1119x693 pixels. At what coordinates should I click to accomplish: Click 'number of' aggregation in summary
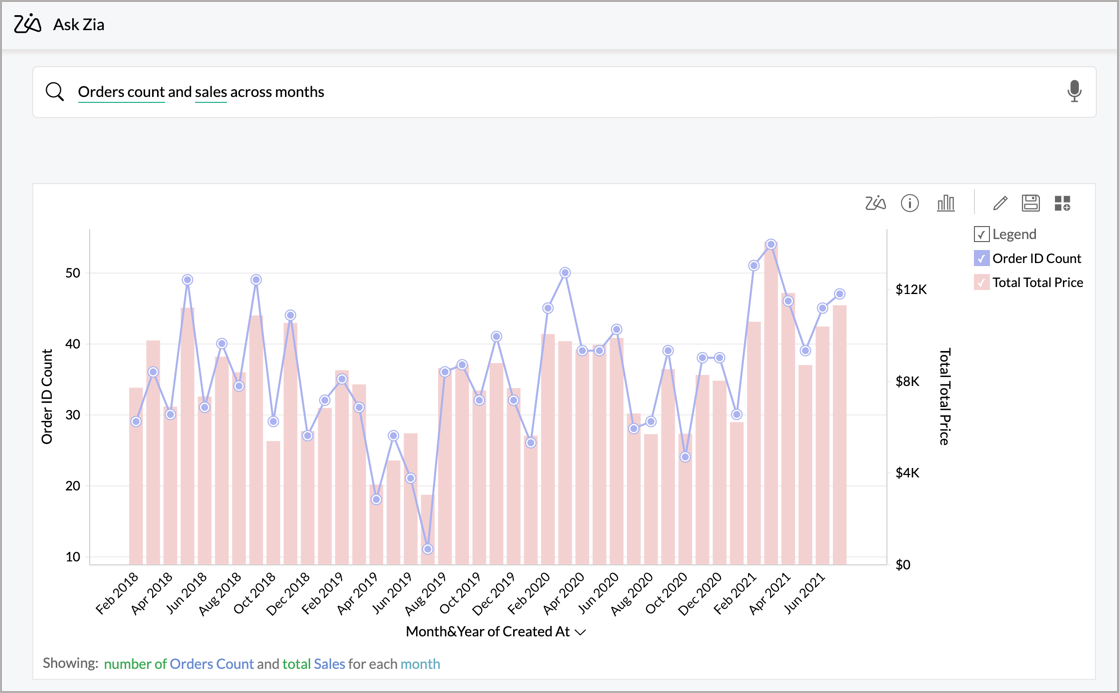[135, 663]
